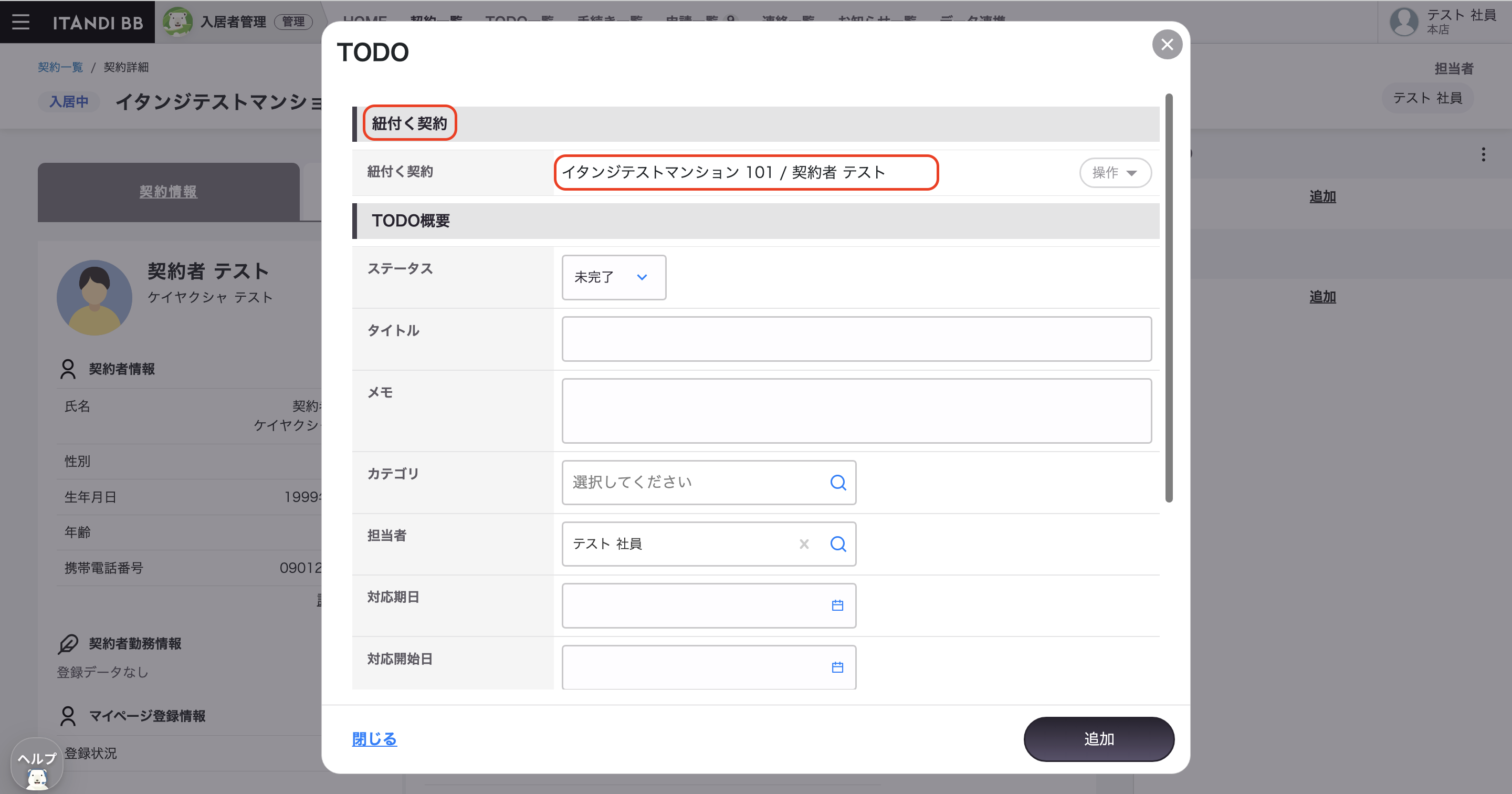
Task: Click into the メモ text area
Action: pyautogui.click(x=856, y=411)
